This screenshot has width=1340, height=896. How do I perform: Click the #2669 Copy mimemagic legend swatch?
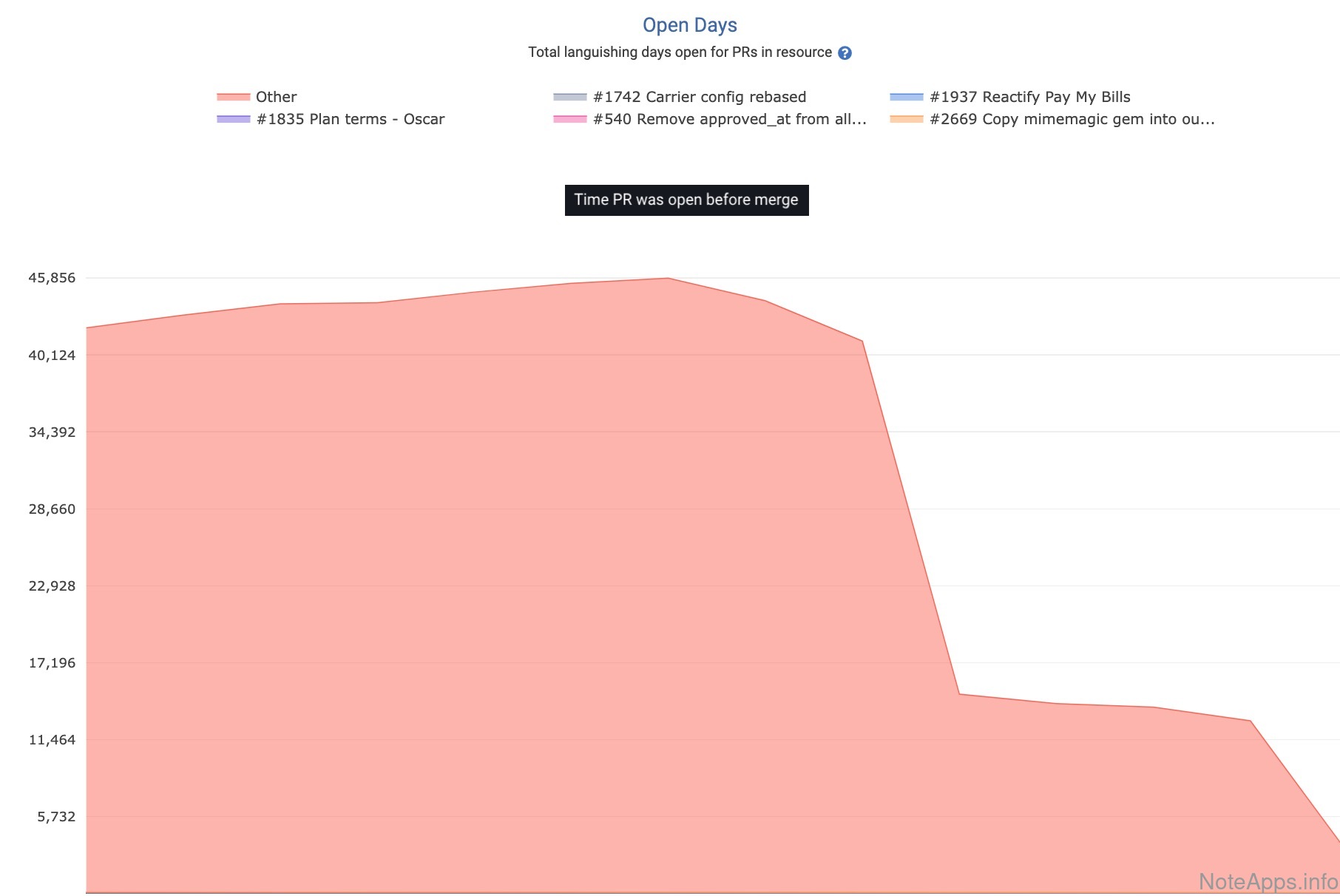906,119
